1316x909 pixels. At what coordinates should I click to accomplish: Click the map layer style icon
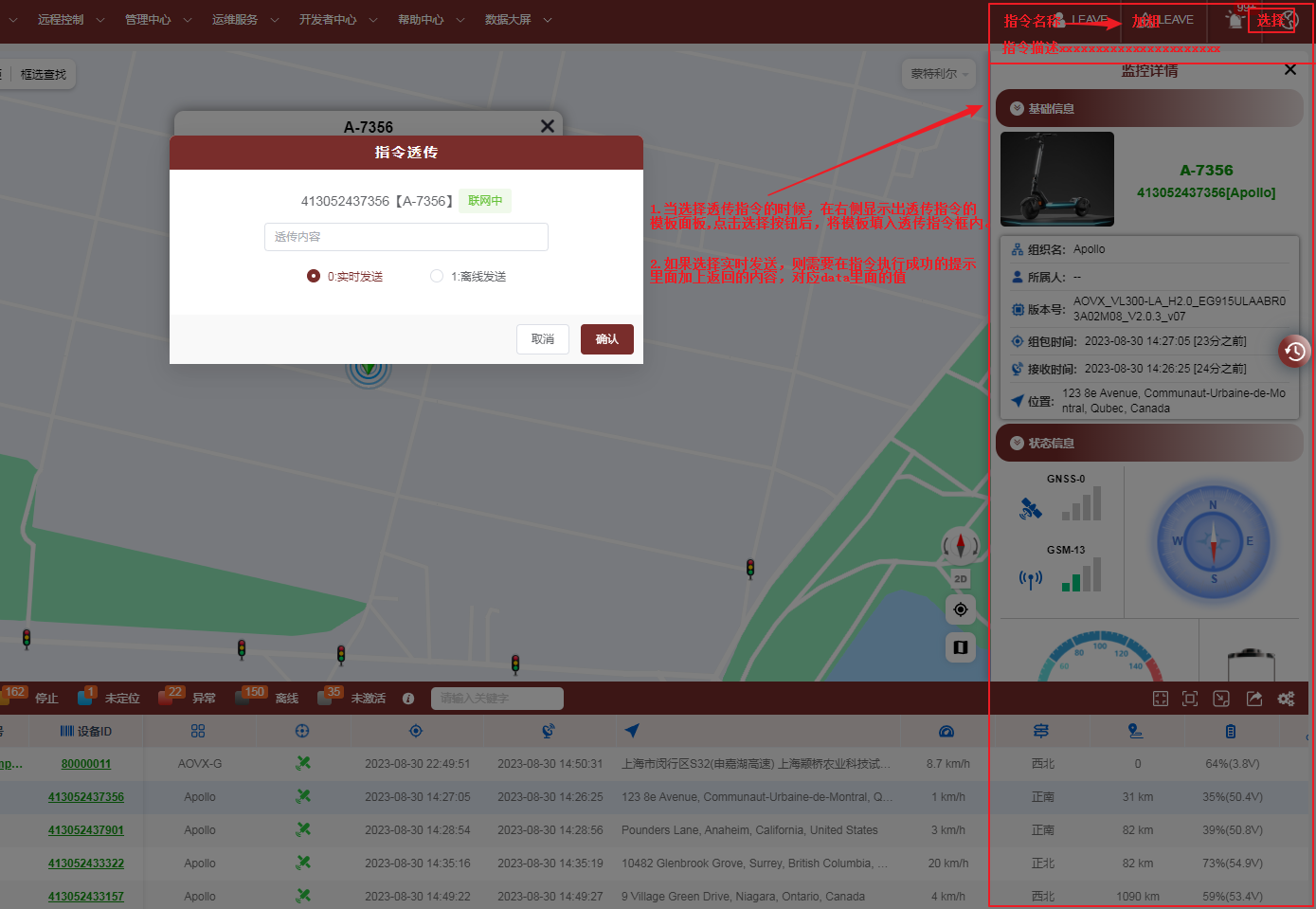960,647
